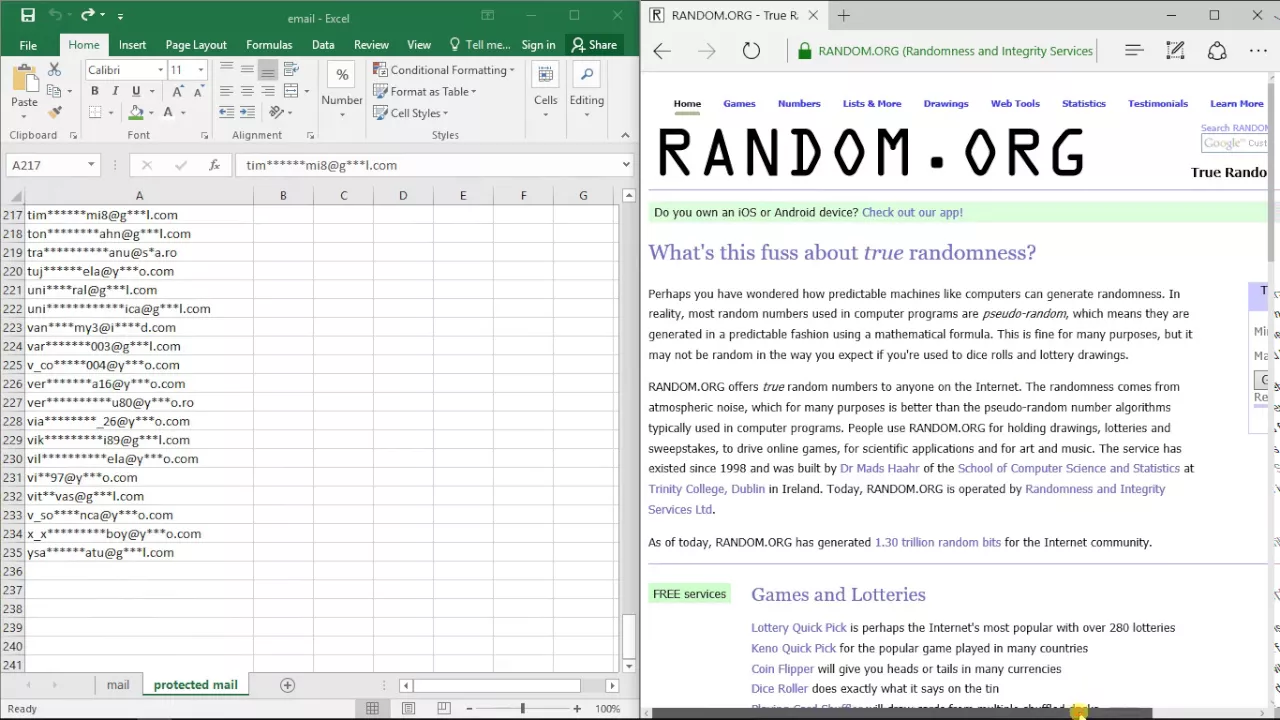The height and width of the screenshot is (720, 1280).
Task: Go back in the browser
Action: 662,51
